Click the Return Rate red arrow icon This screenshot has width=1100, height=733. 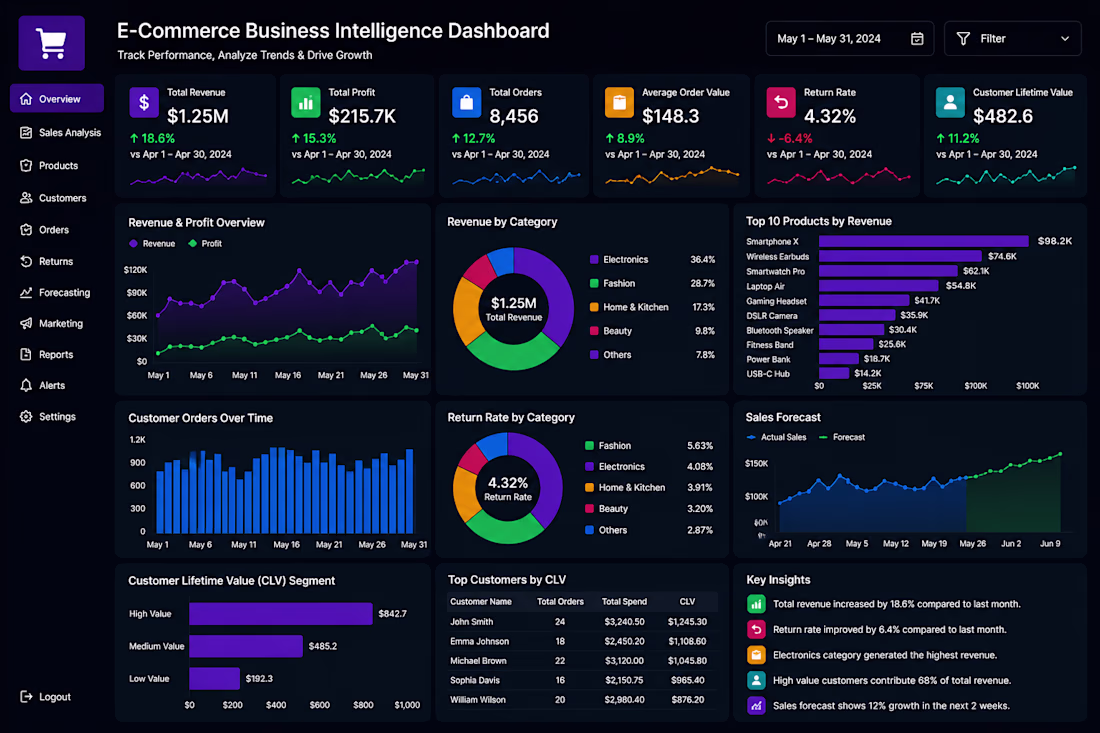(x=781, y=102)
